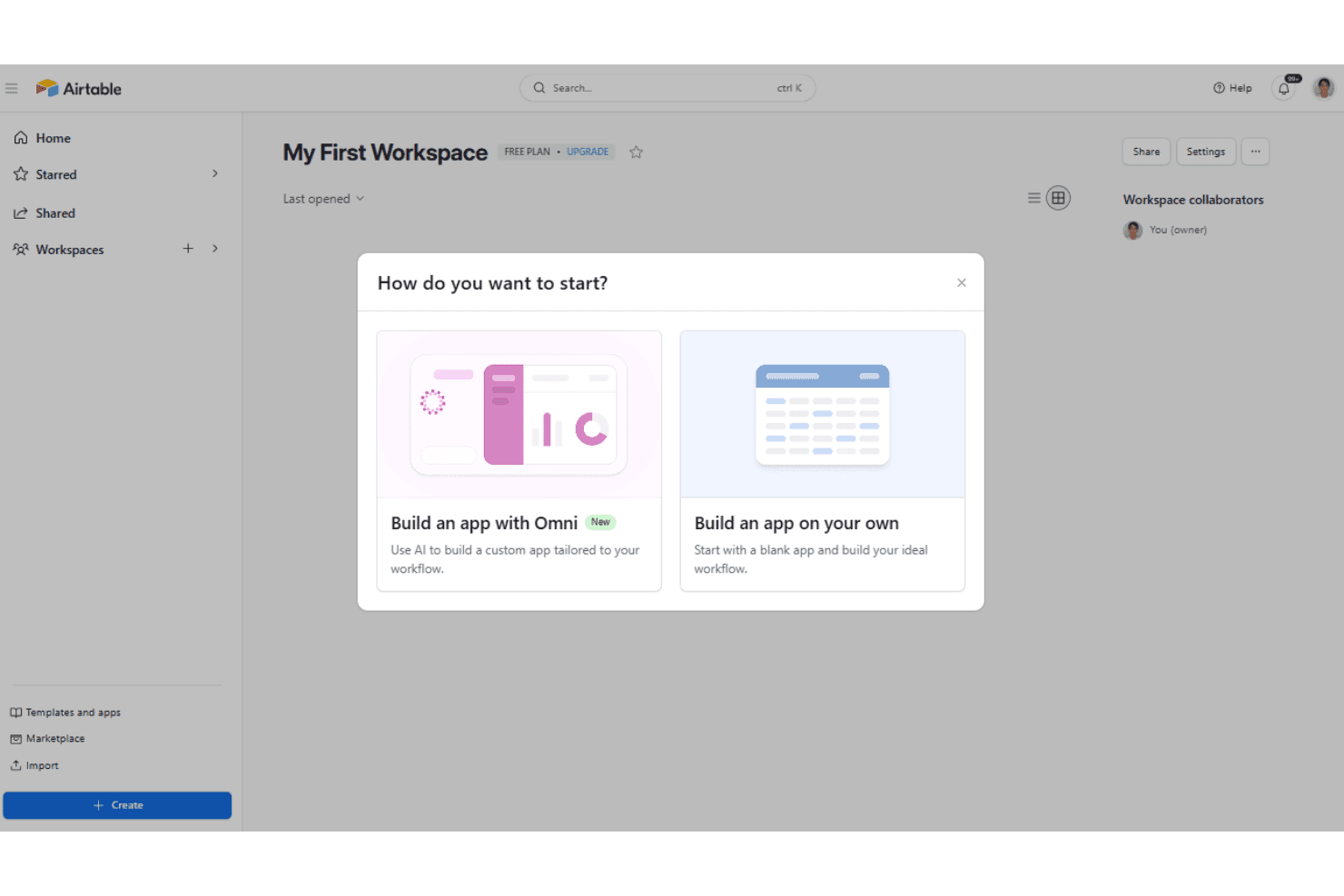Open workspace Settings
Viewport: 1344px width, 896px height.
(1206, 152)
